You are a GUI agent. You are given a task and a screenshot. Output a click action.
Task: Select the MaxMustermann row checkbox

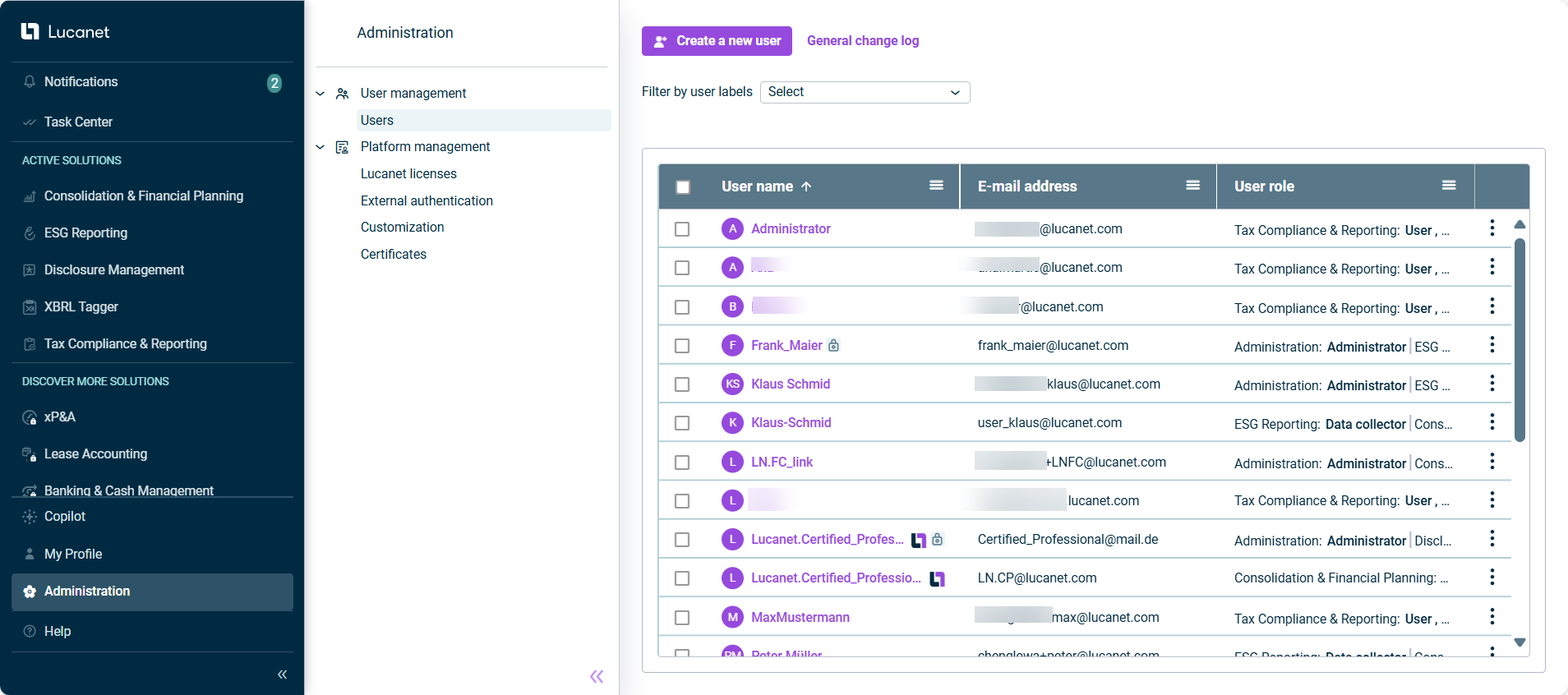tap(682, 618)
